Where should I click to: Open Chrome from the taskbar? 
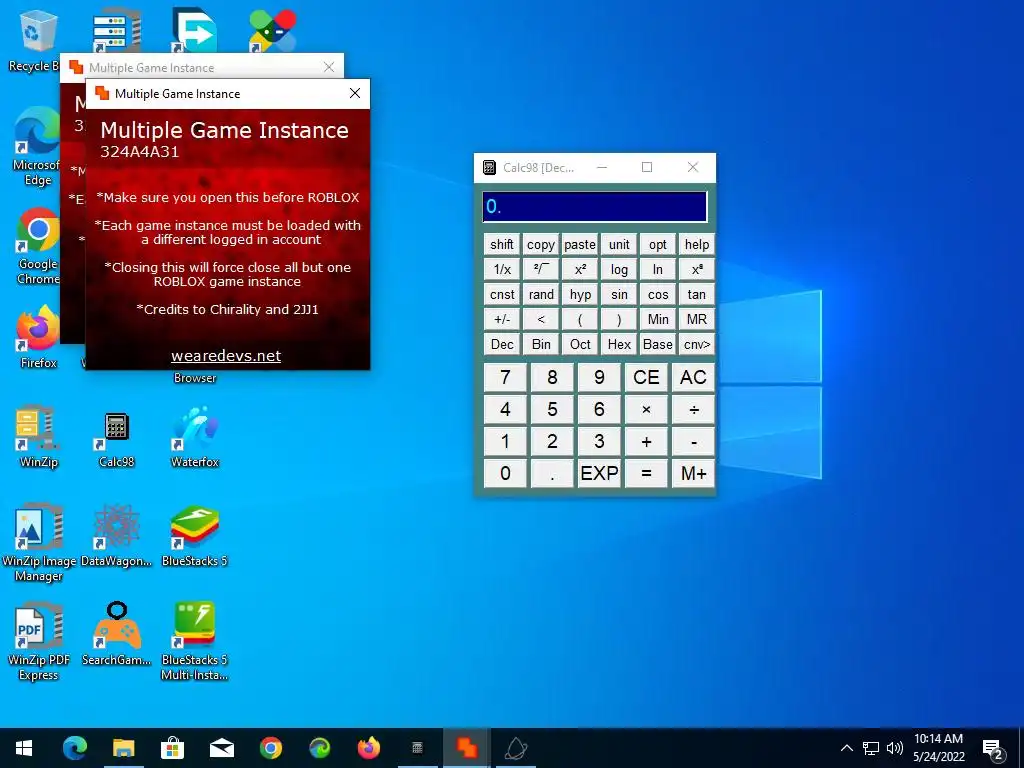coord(270,748)
